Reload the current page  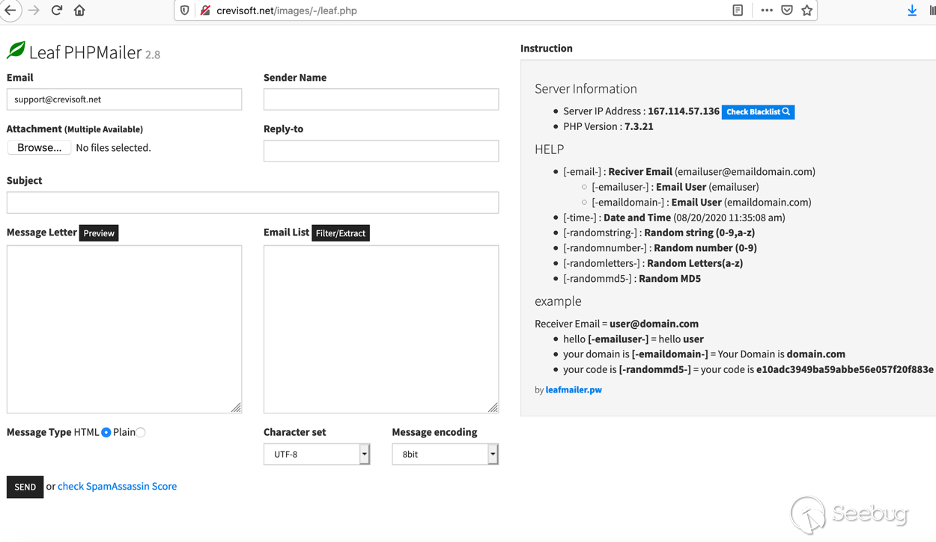(56, 10)
